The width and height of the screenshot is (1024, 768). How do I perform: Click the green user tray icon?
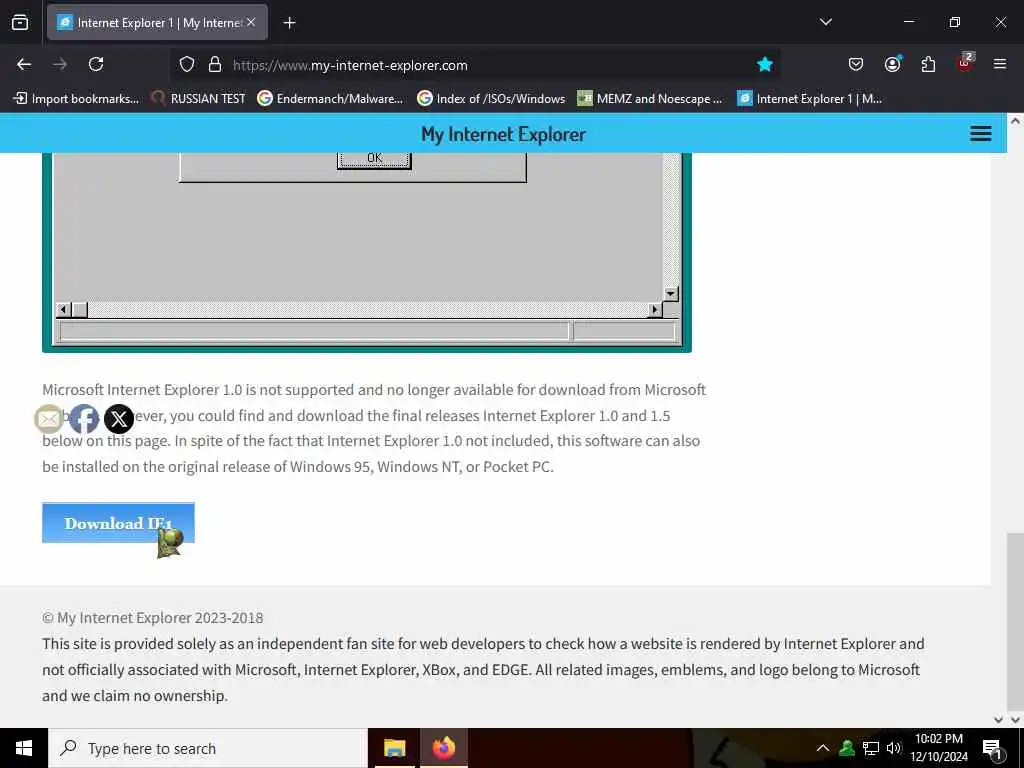847,748
